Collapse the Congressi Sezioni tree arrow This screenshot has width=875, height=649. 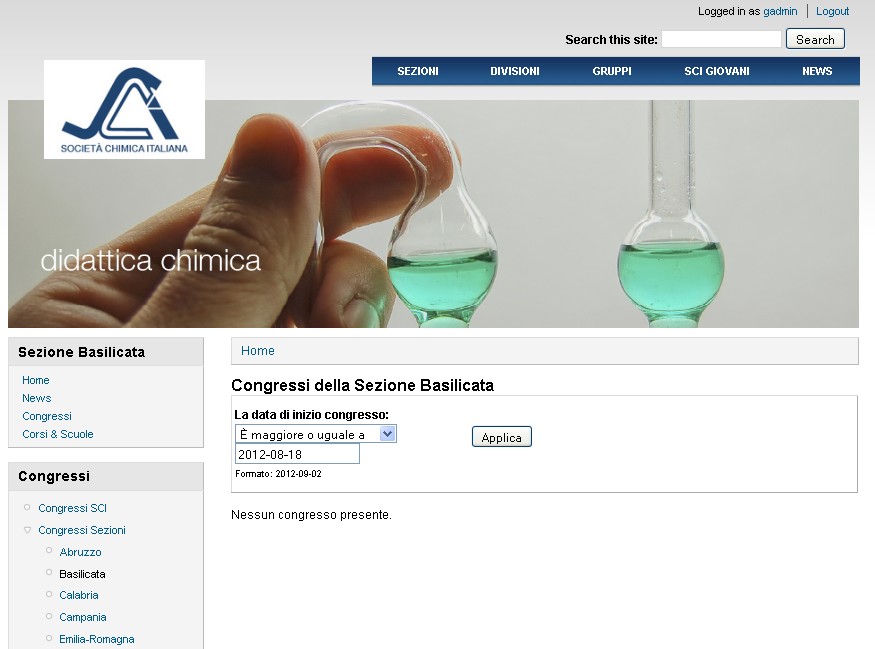click(27, 530)
